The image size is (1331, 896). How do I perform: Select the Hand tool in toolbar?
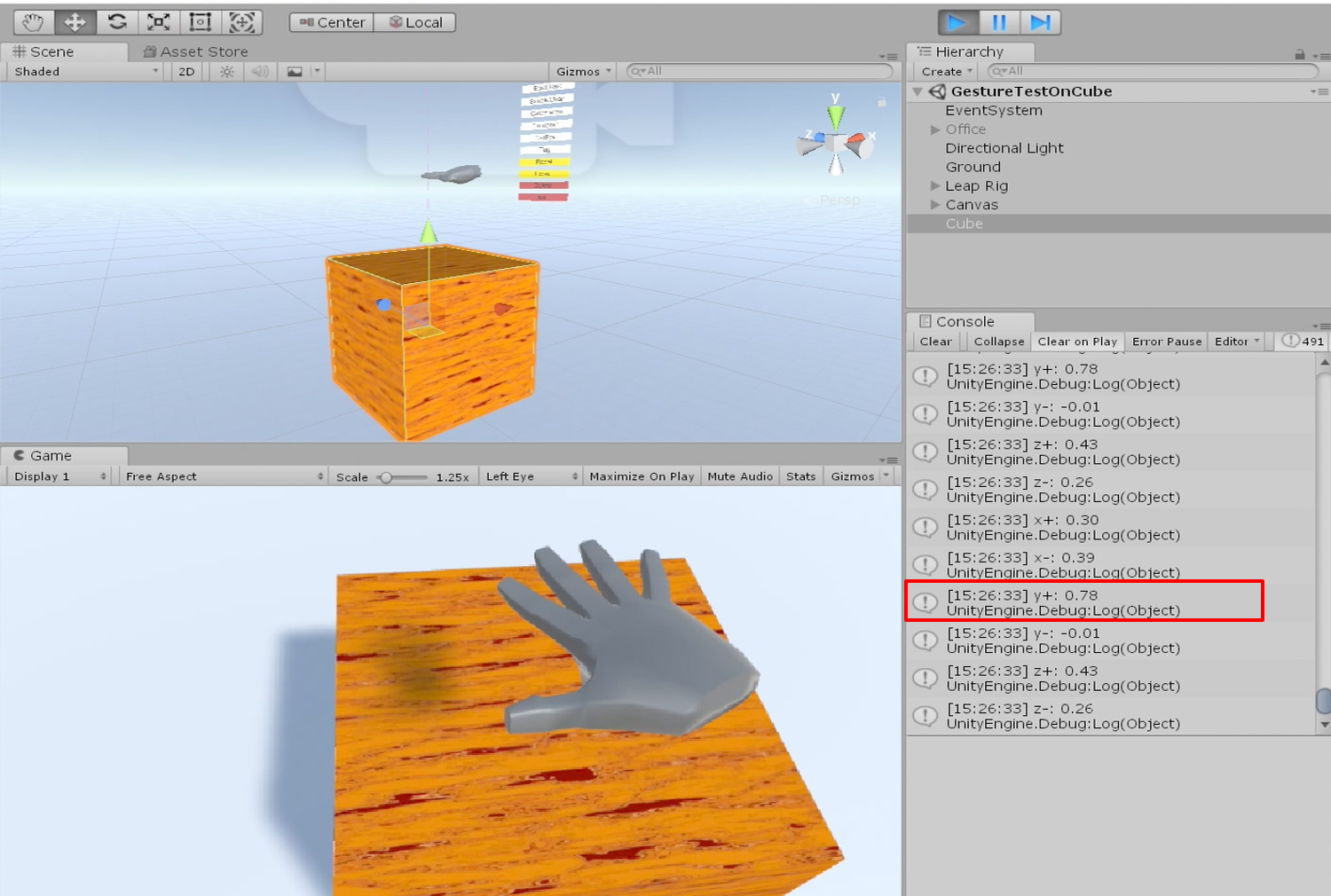click(33, 22)
